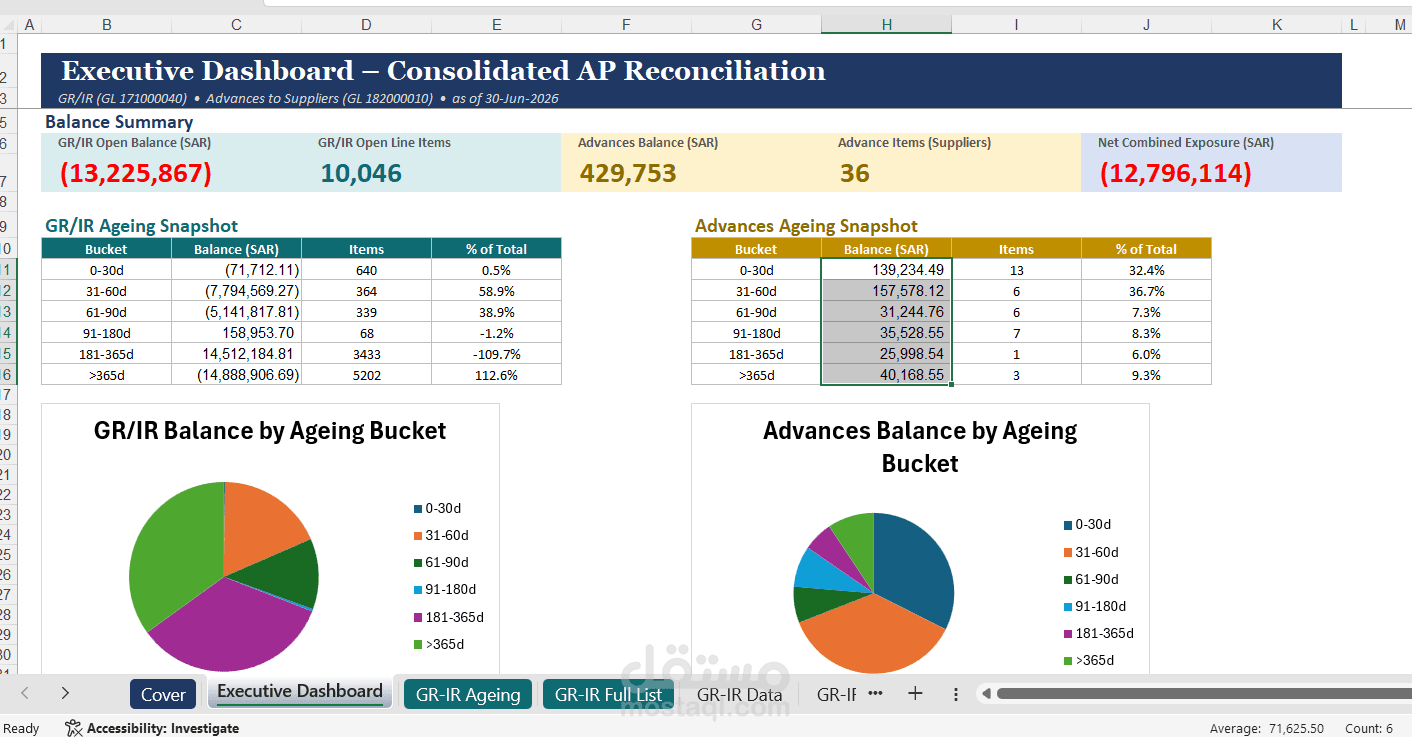This screenshot has width=1412, height=737.
Task: Click the Balance Summary heading
Action: point(119,122)
